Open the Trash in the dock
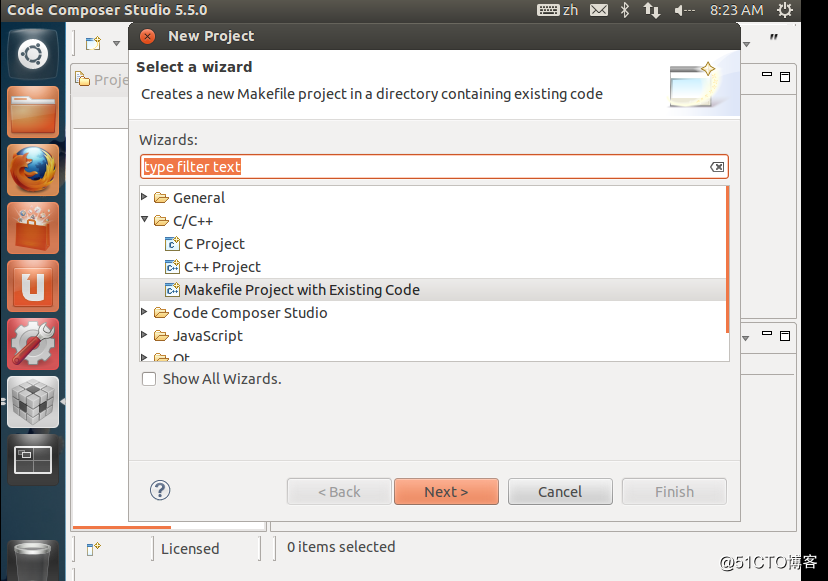 pyautogui.click(x=33, y=561)
